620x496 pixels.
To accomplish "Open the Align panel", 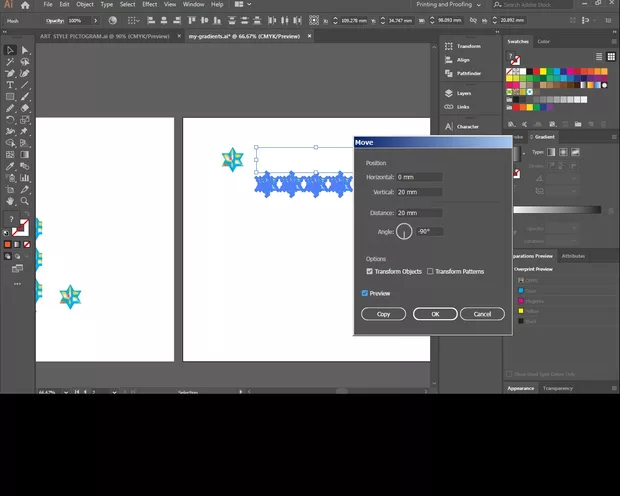I will coord(463,60).
